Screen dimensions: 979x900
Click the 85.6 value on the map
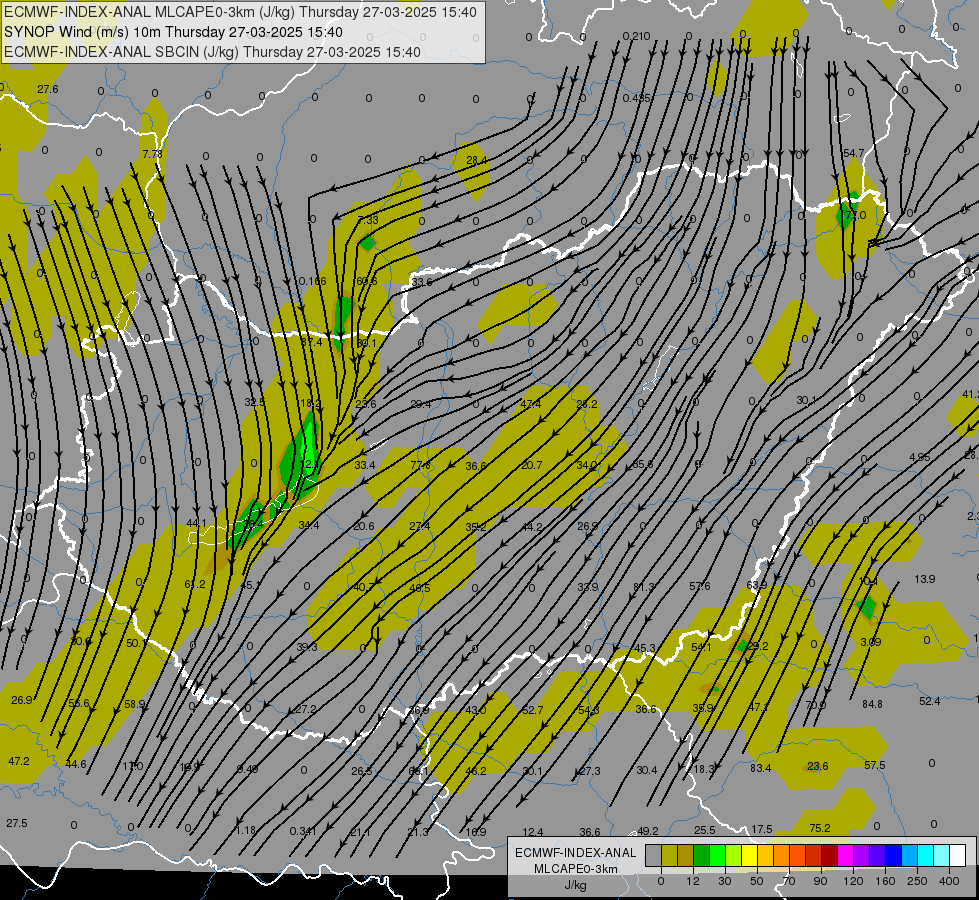click(642, 464)
